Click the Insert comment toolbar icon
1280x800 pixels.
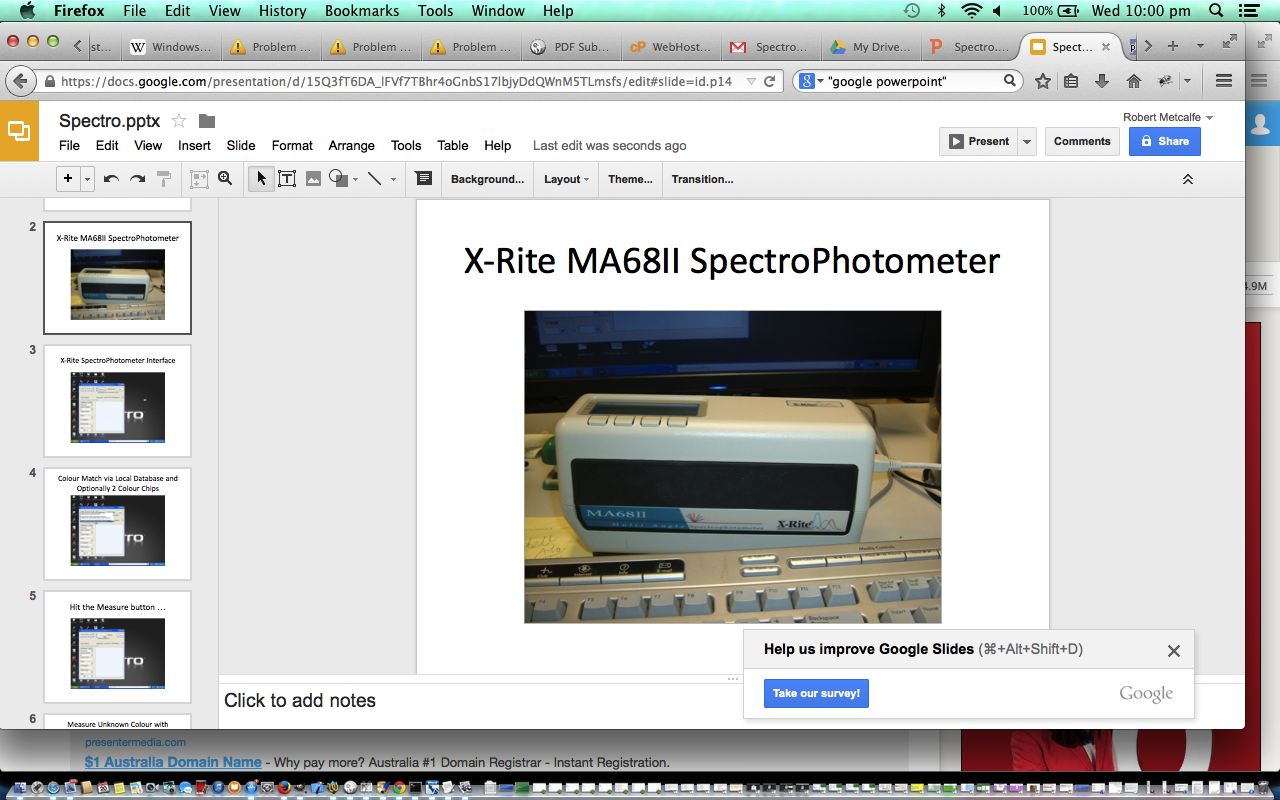pyautogui.click(x=423, y=179)
